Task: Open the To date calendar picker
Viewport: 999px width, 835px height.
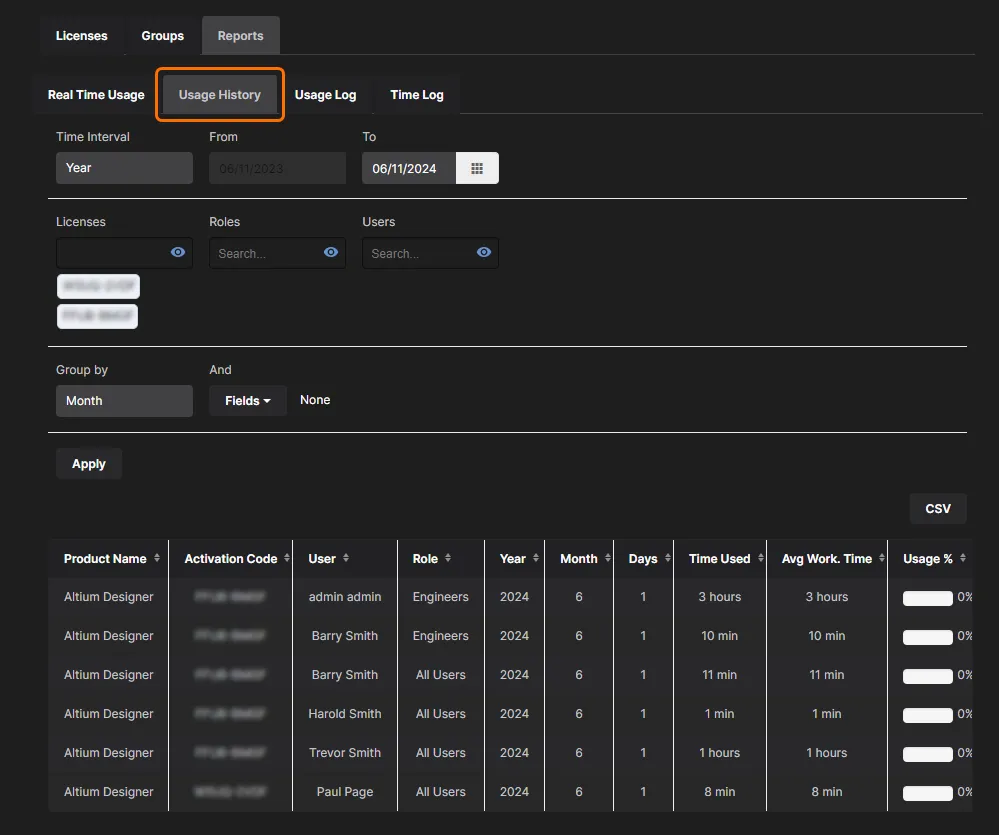Action: click(x=477, y=168)
